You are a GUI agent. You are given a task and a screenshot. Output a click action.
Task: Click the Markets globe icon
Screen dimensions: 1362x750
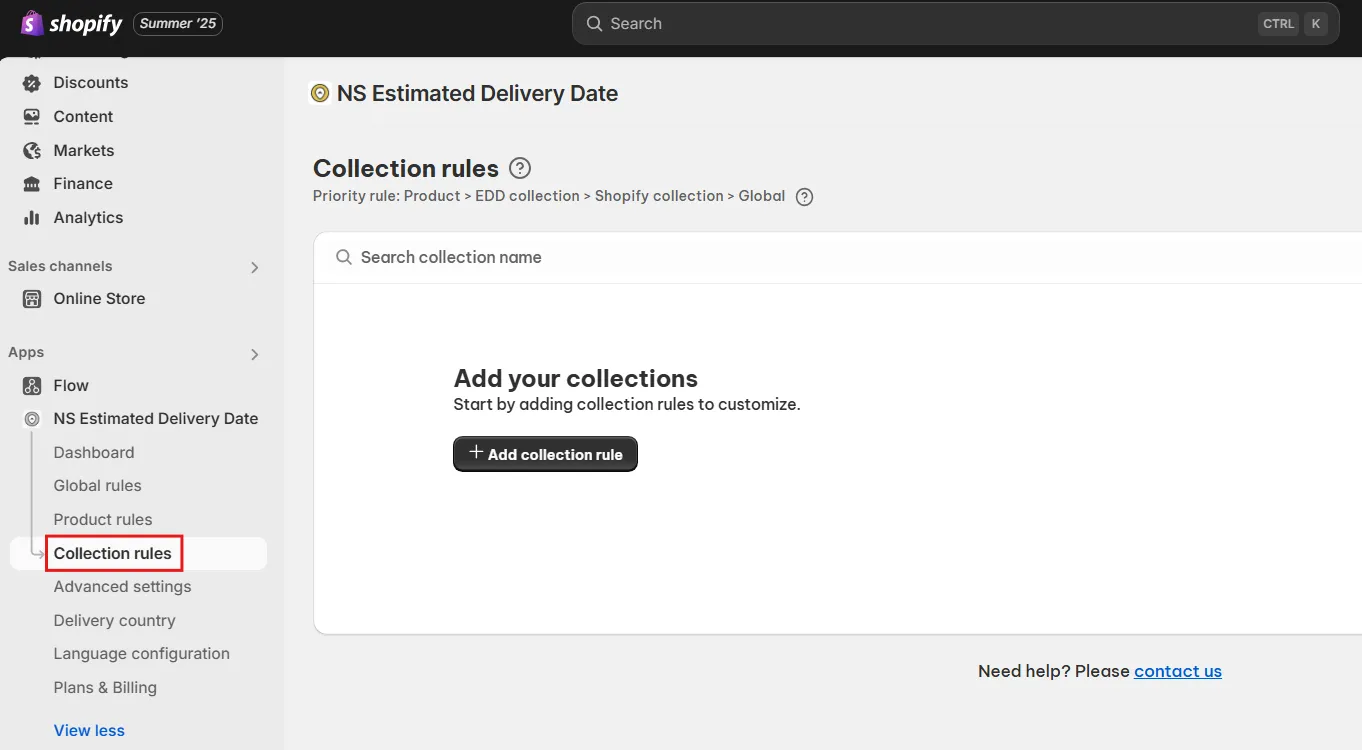(32, 151)
